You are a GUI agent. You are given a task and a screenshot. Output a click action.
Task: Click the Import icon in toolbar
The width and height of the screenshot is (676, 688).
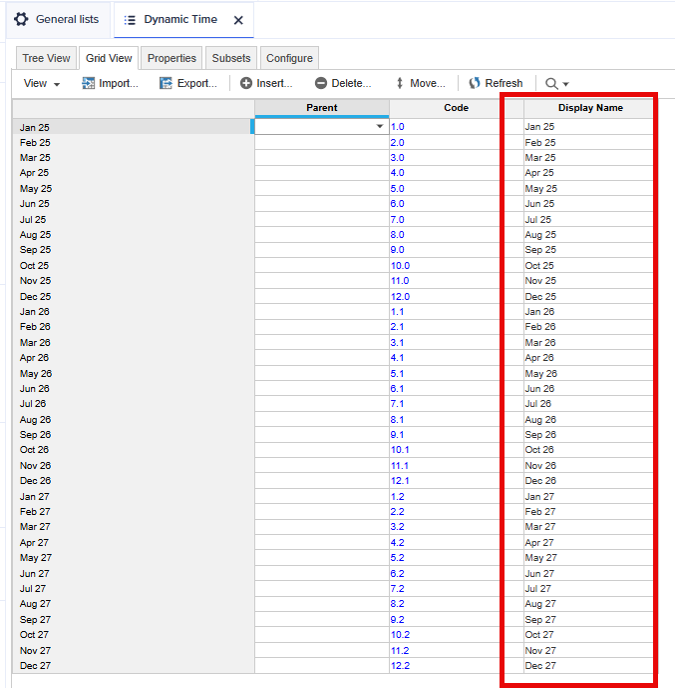pos(88,83)
